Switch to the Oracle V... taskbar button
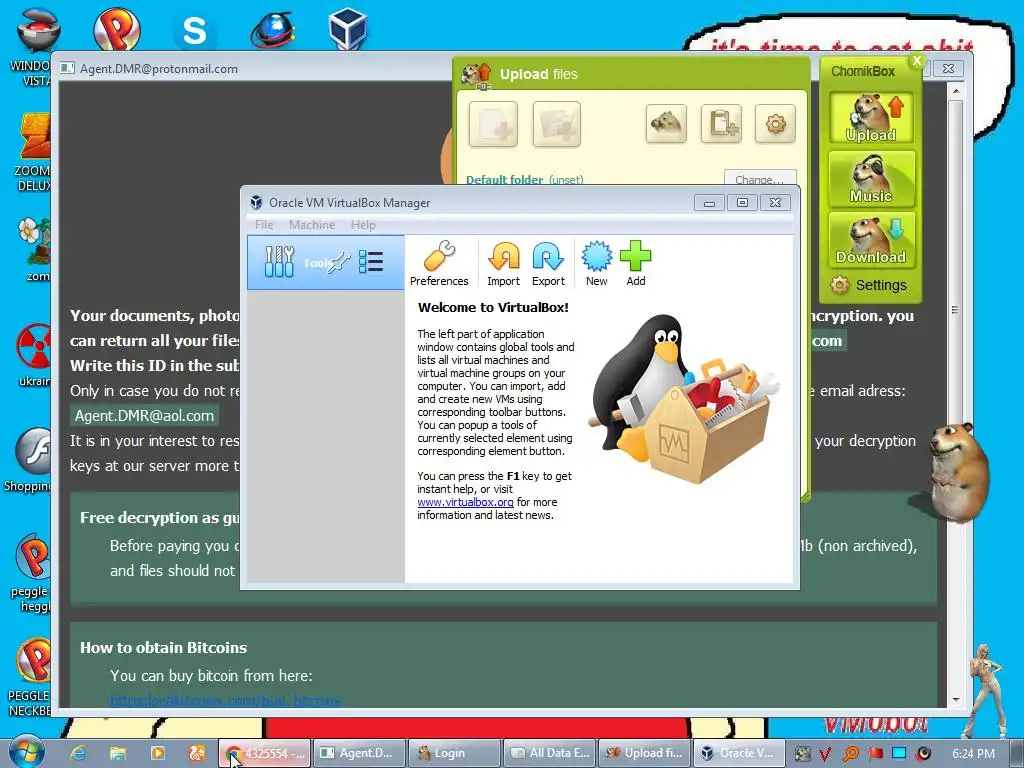Viewport: 1024px width, 768px height. [x=739, y=753]
